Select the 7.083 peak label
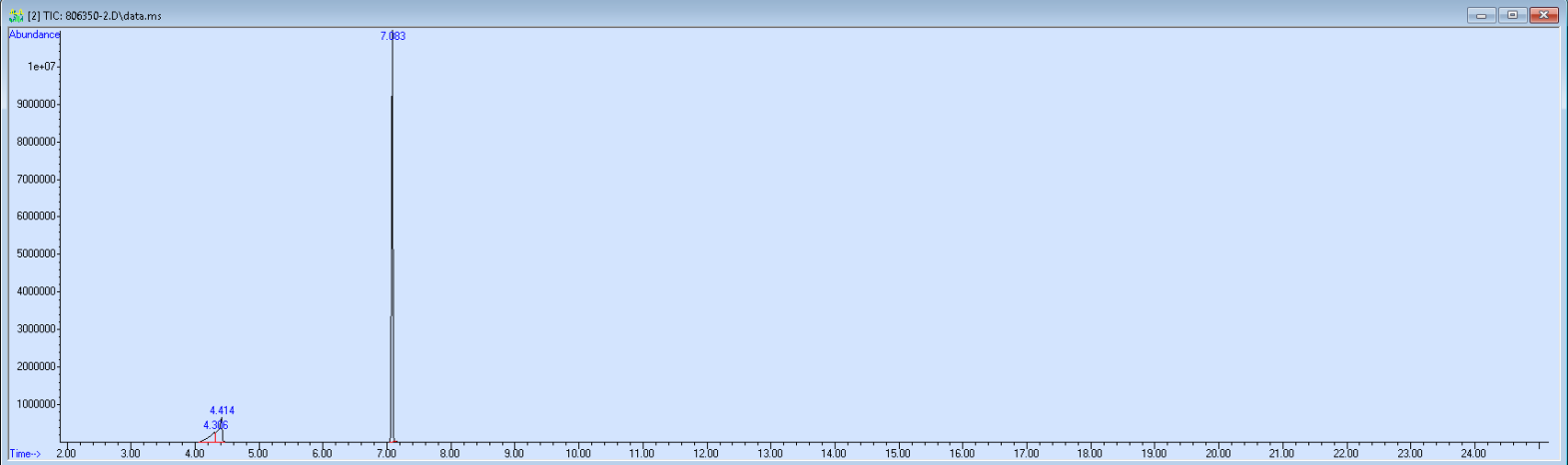Screen dimensions: 1568x465 click(x=392, y=36)
